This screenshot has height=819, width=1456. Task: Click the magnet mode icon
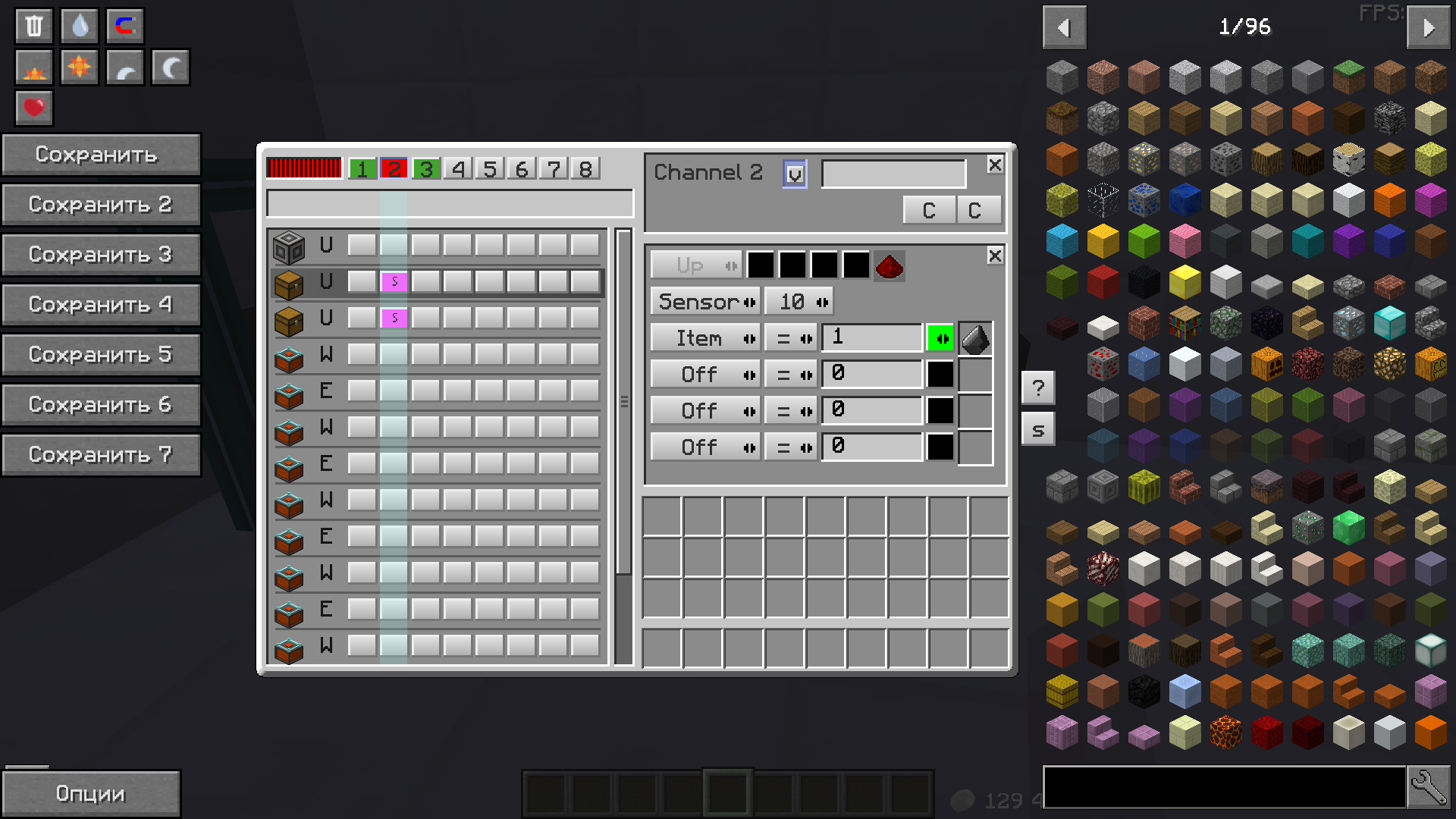(125, 27)
